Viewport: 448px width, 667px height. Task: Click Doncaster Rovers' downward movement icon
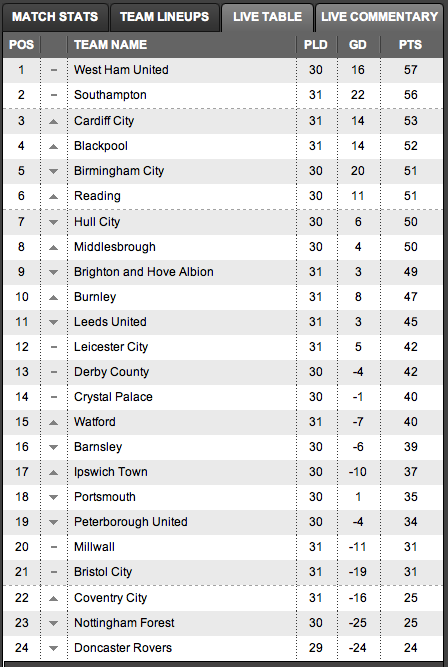[x=53, y=648]
